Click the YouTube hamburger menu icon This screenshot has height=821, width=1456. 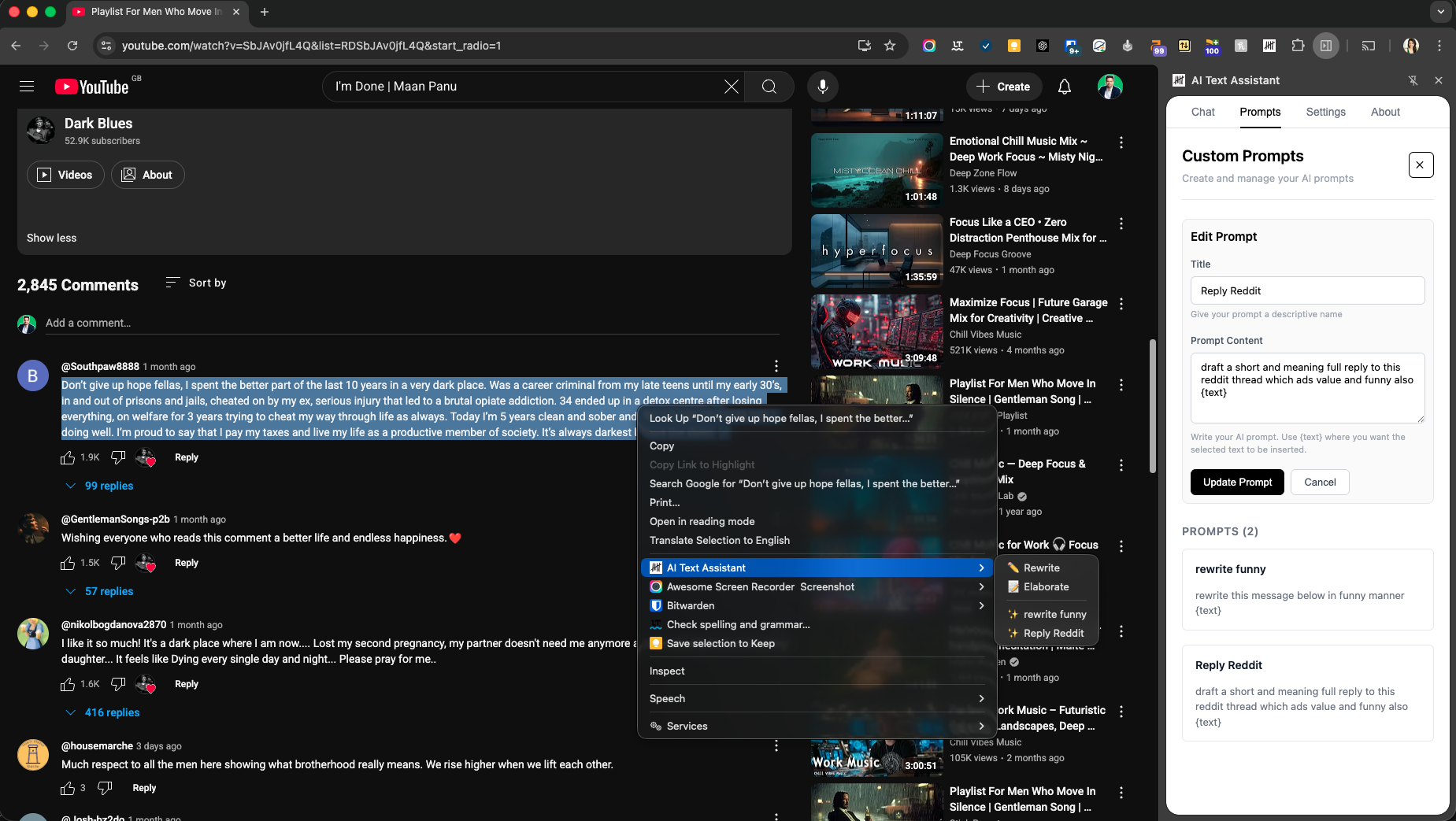pyautogui.click(x=26, y=86)
